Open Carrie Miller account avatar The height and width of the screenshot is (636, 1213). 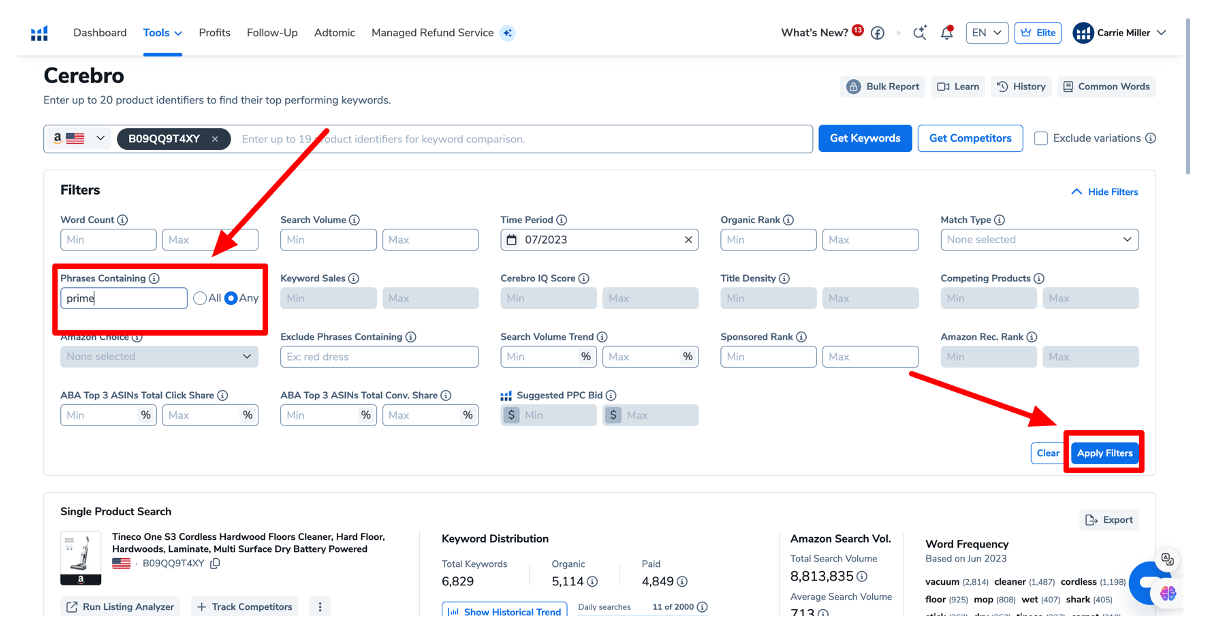1083,33
